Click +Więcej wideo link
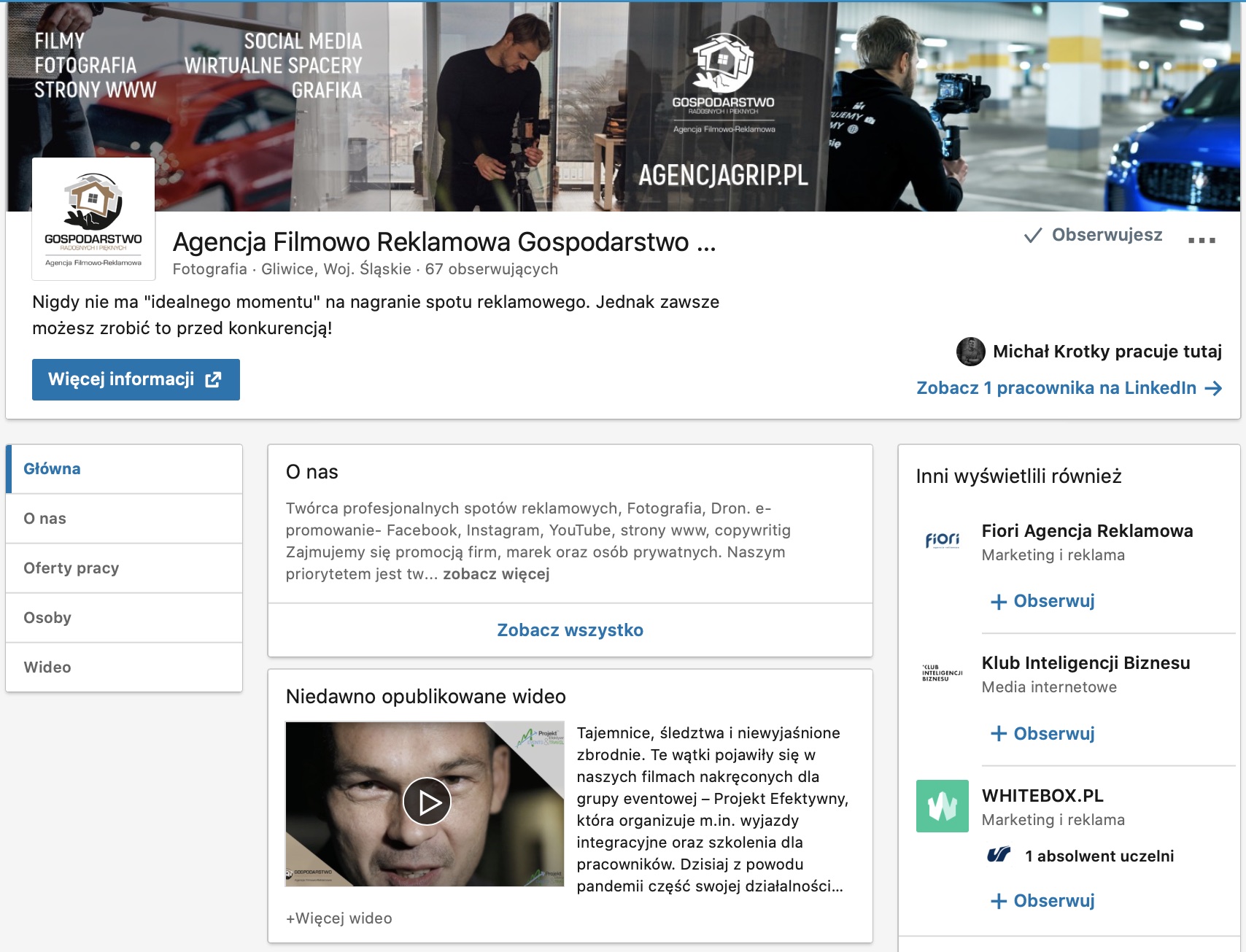1246x952 pixels. coord(339,918)
